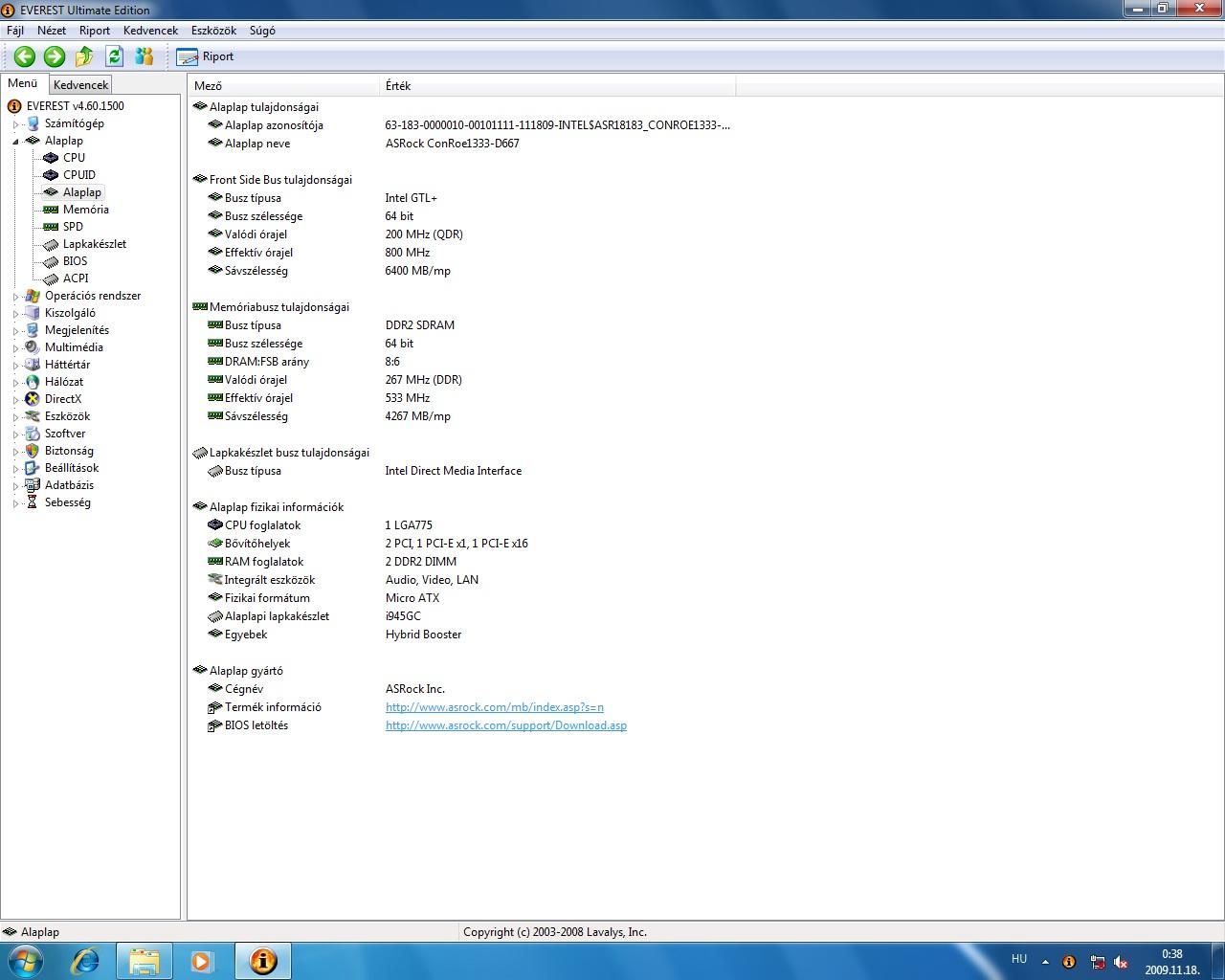
Task: Click the CPUID chip icon in tree
Action: pyautogui.click(x=51, y=175)
